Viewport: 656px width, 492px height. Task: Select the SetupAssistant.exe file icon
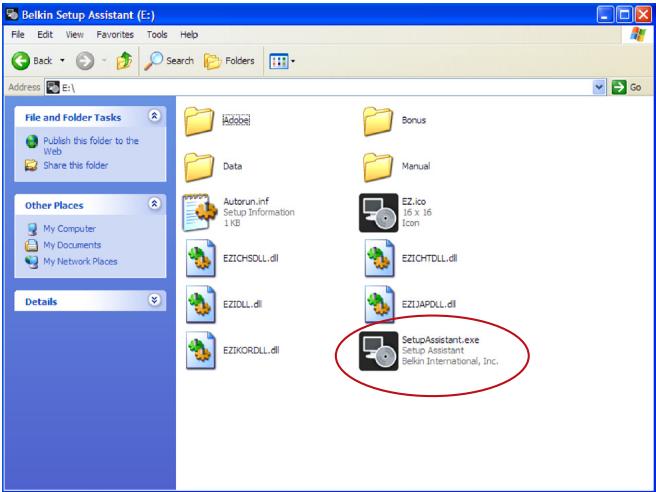coord(379,351)
